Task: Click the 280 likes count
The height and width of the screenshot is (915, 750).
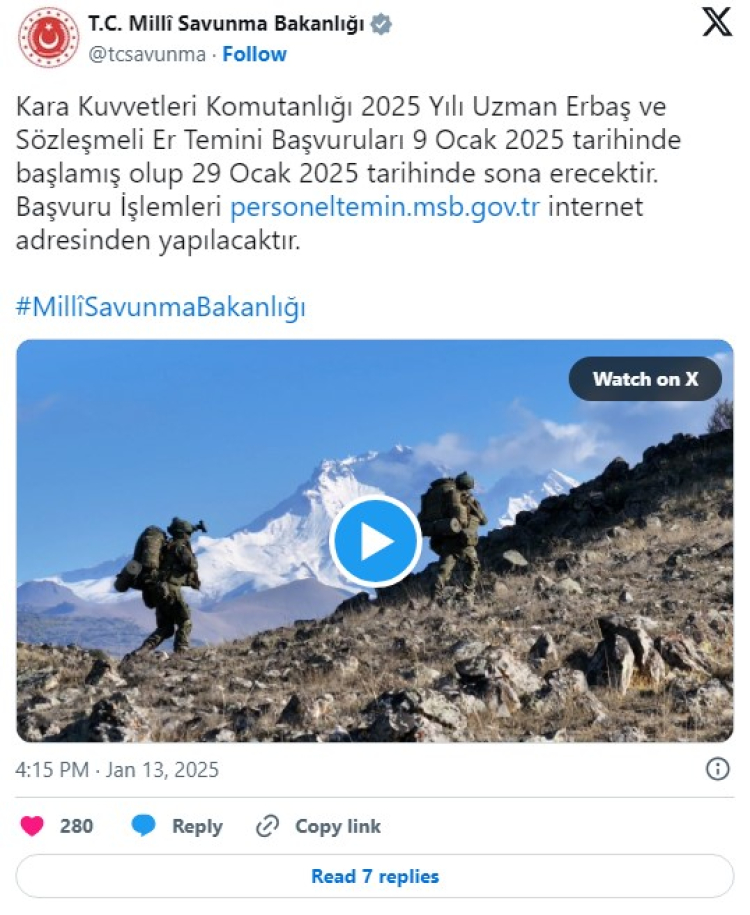Action: coord(76,826)
